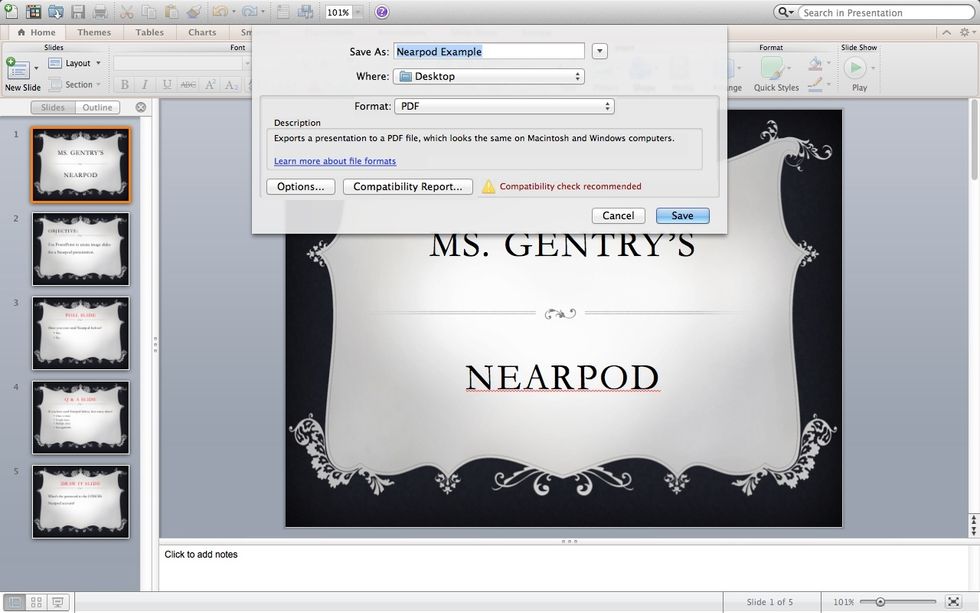Click the Slide 1 of 5 status text

769,602
